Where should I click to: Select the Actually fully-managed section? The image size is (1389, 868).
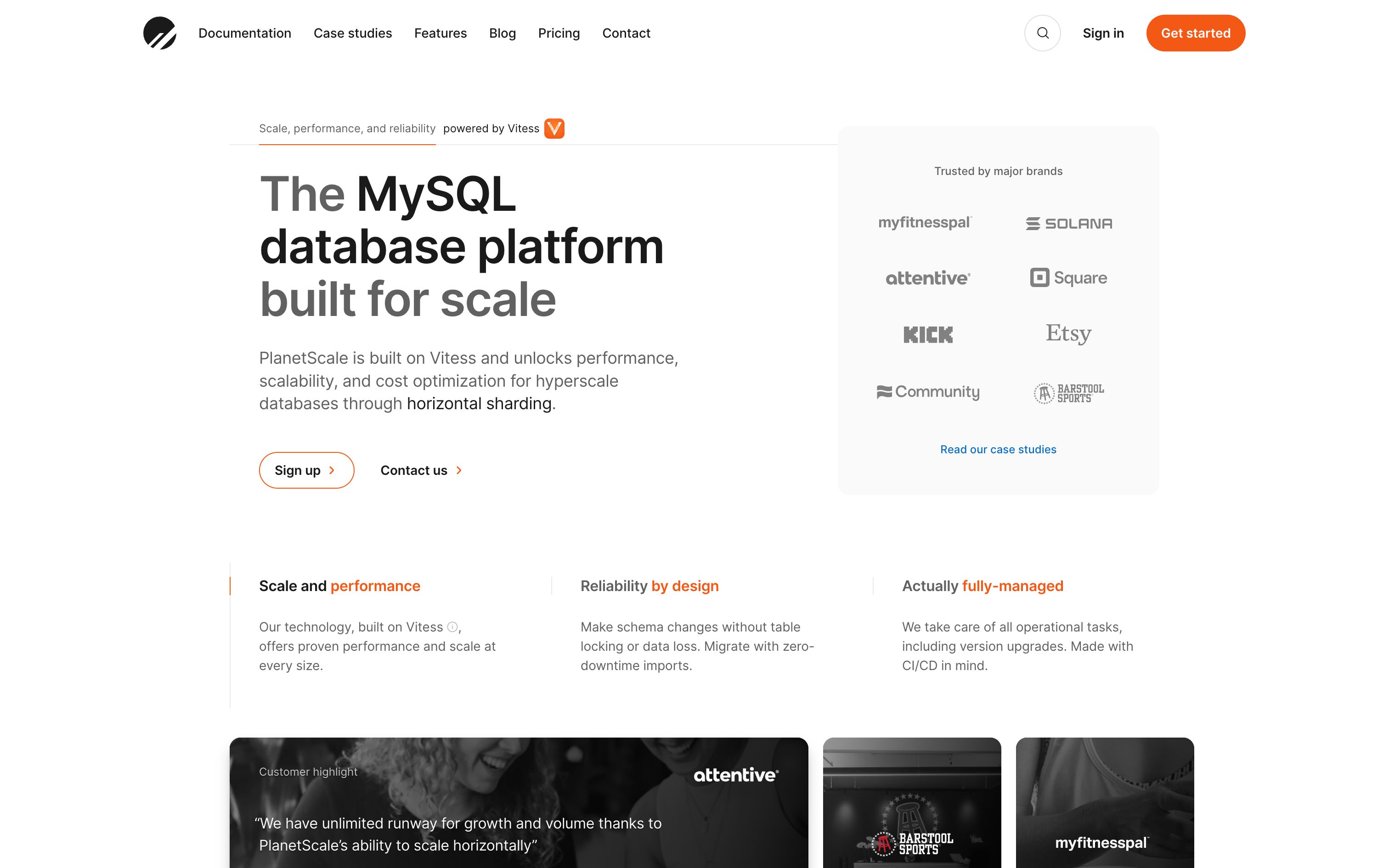point(982,586)
